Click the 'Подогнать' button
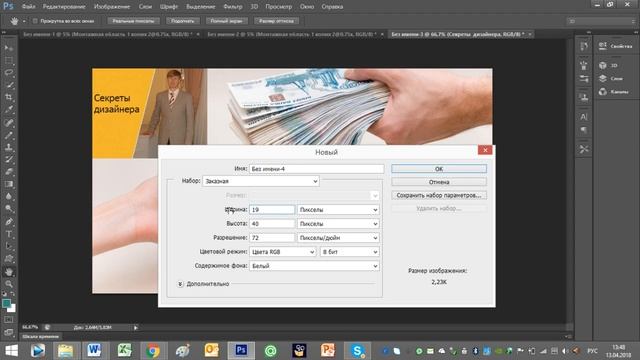Viewport: 640px width, 360px height. [182, 21]
